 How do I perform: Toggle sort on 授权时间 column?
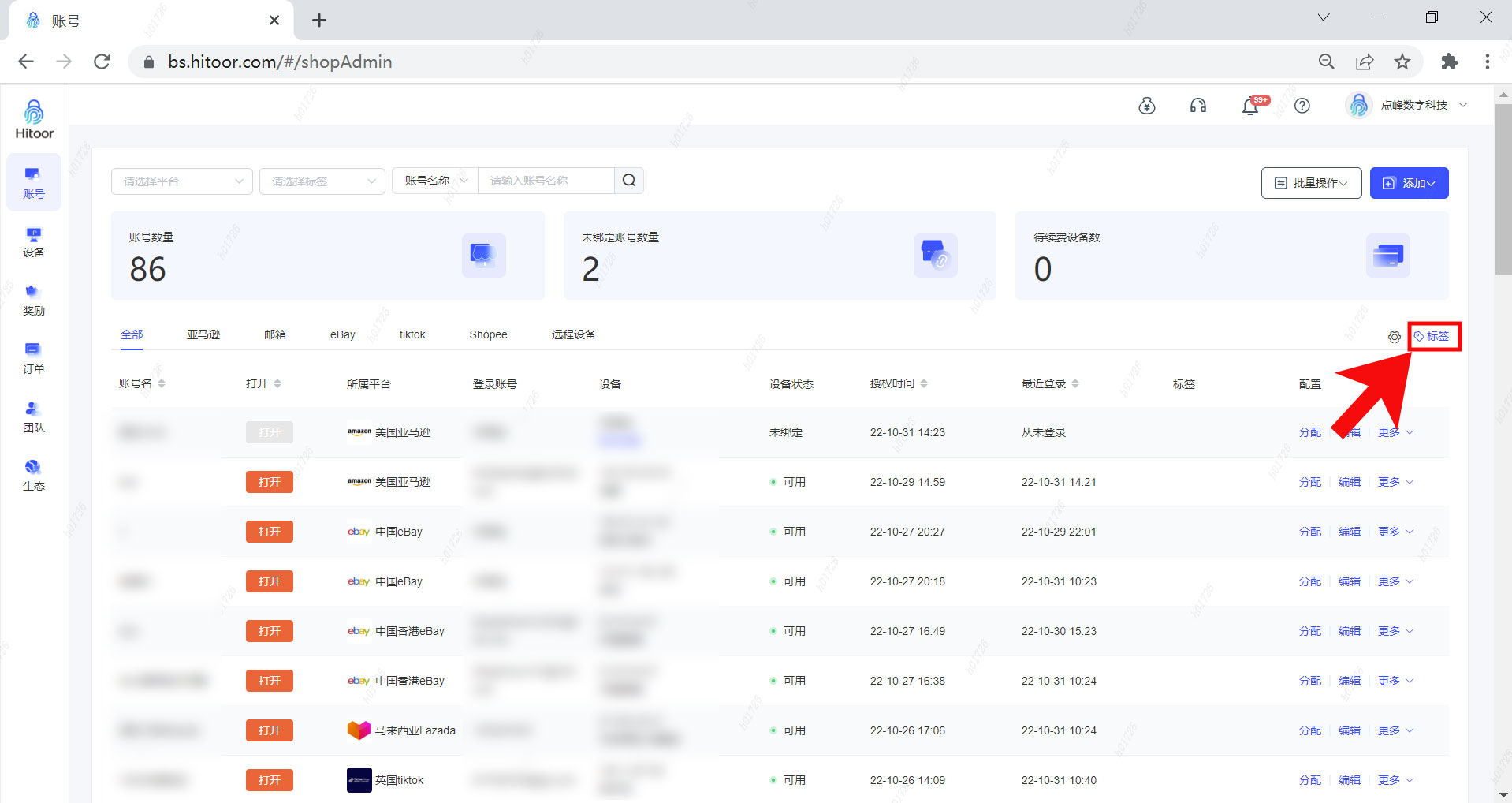pos(924,383)
